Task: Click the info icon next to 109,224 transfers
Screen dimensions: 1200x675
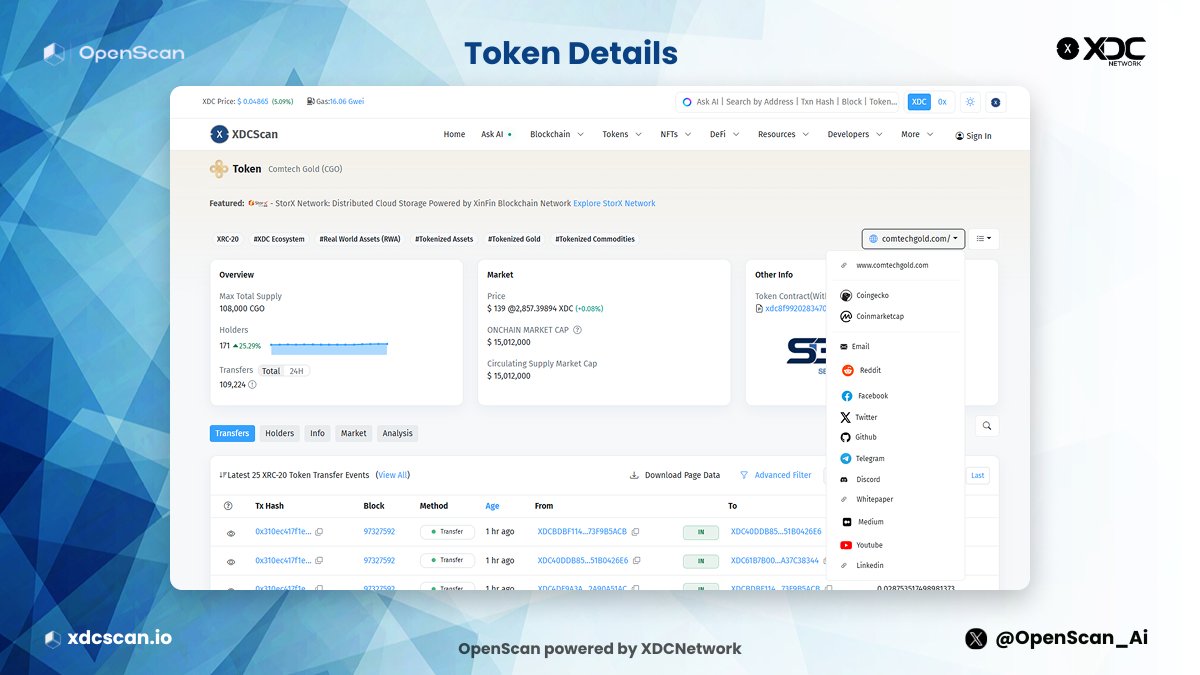Action: (252, 384)
